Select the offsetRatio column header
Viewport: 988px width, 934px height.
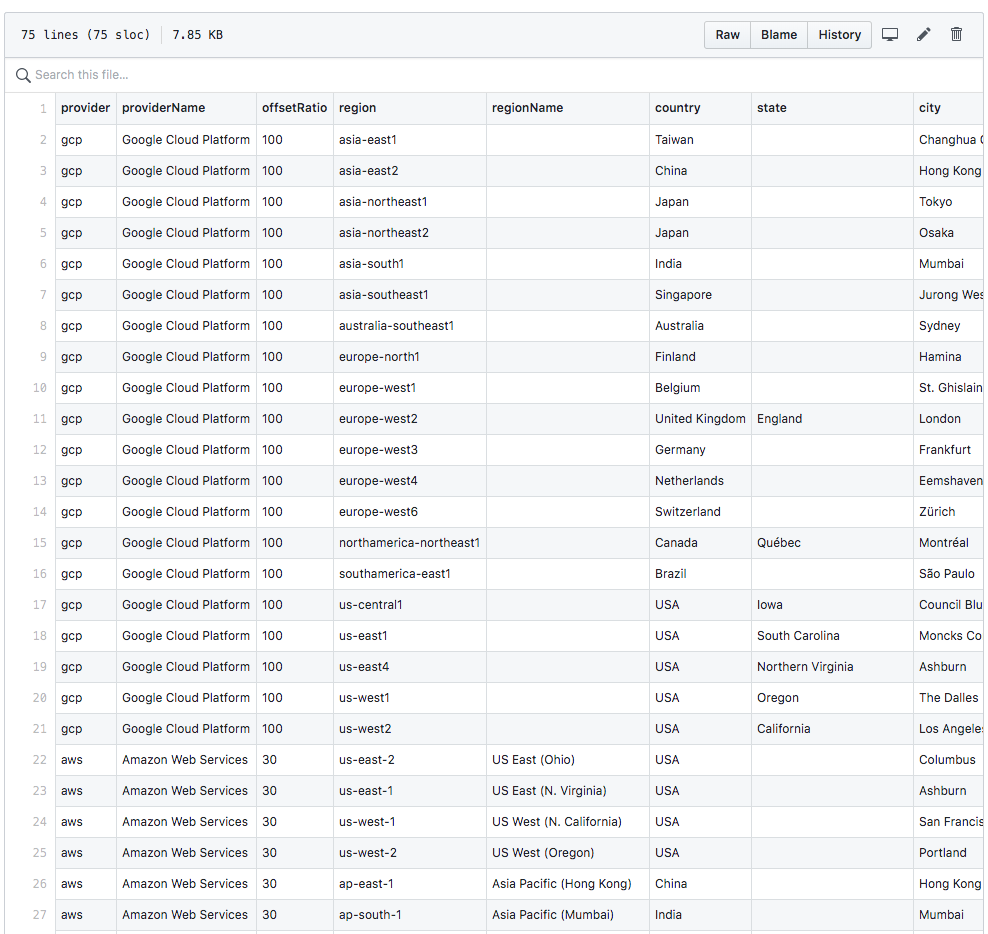(x=295, y=108)
